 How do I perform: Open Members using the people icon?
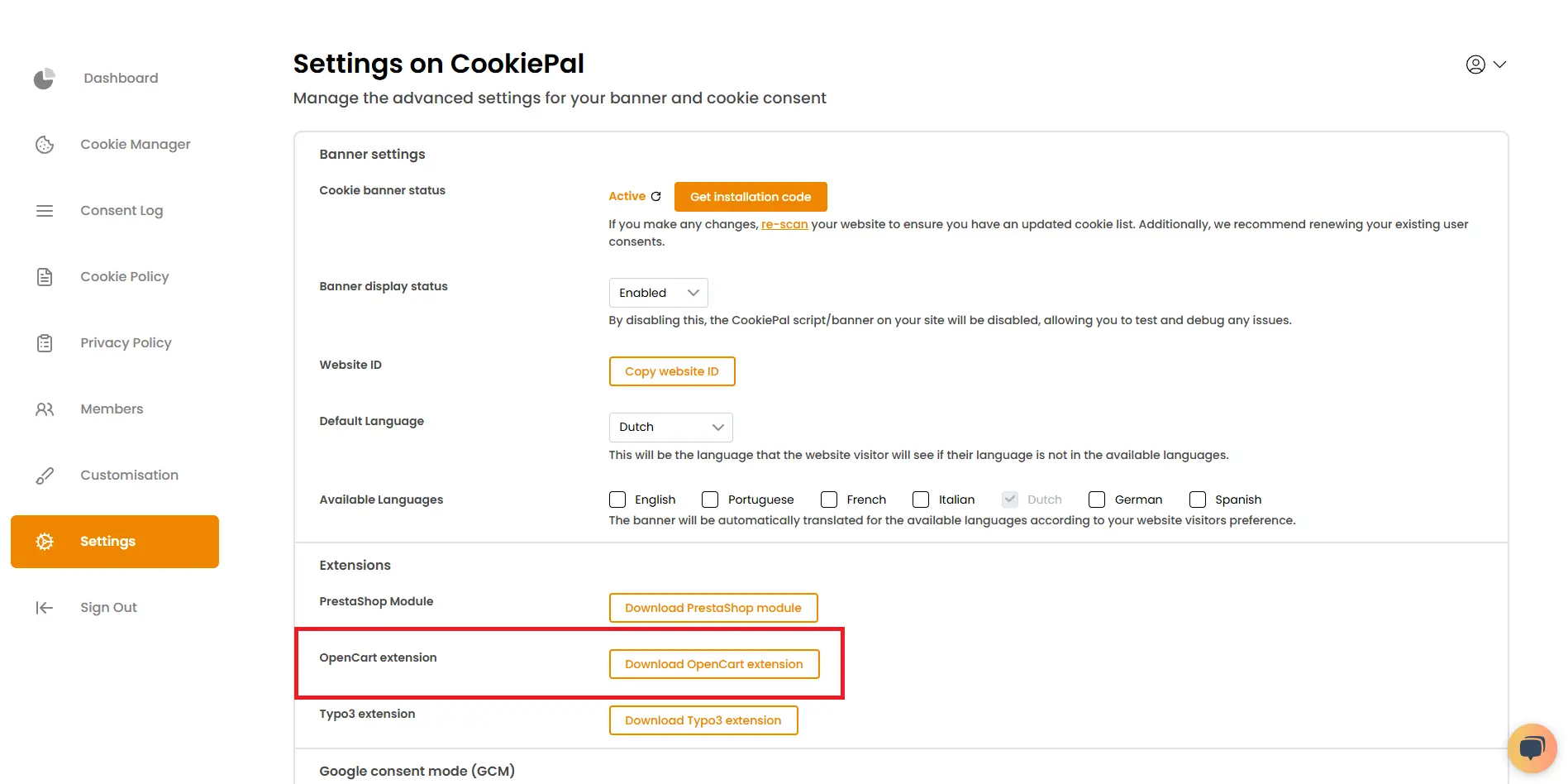tap(44, 409)
